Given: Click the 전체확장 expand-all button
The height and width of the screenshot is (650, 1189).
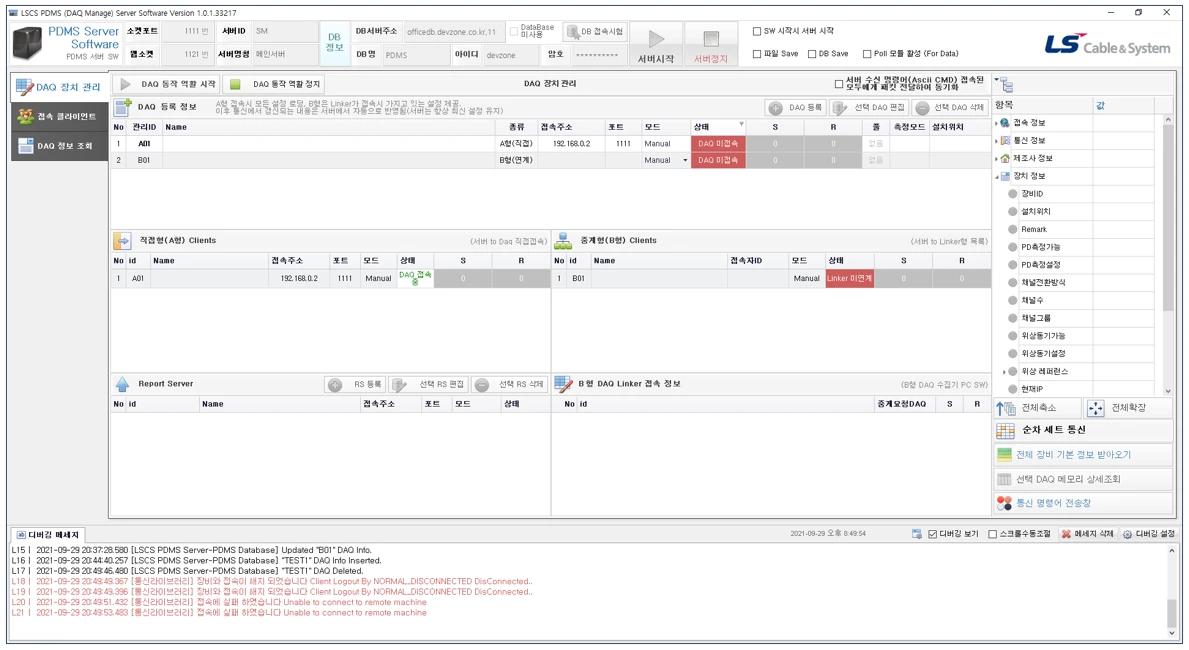Looking at the screenshot, I should pos(1128,408).
